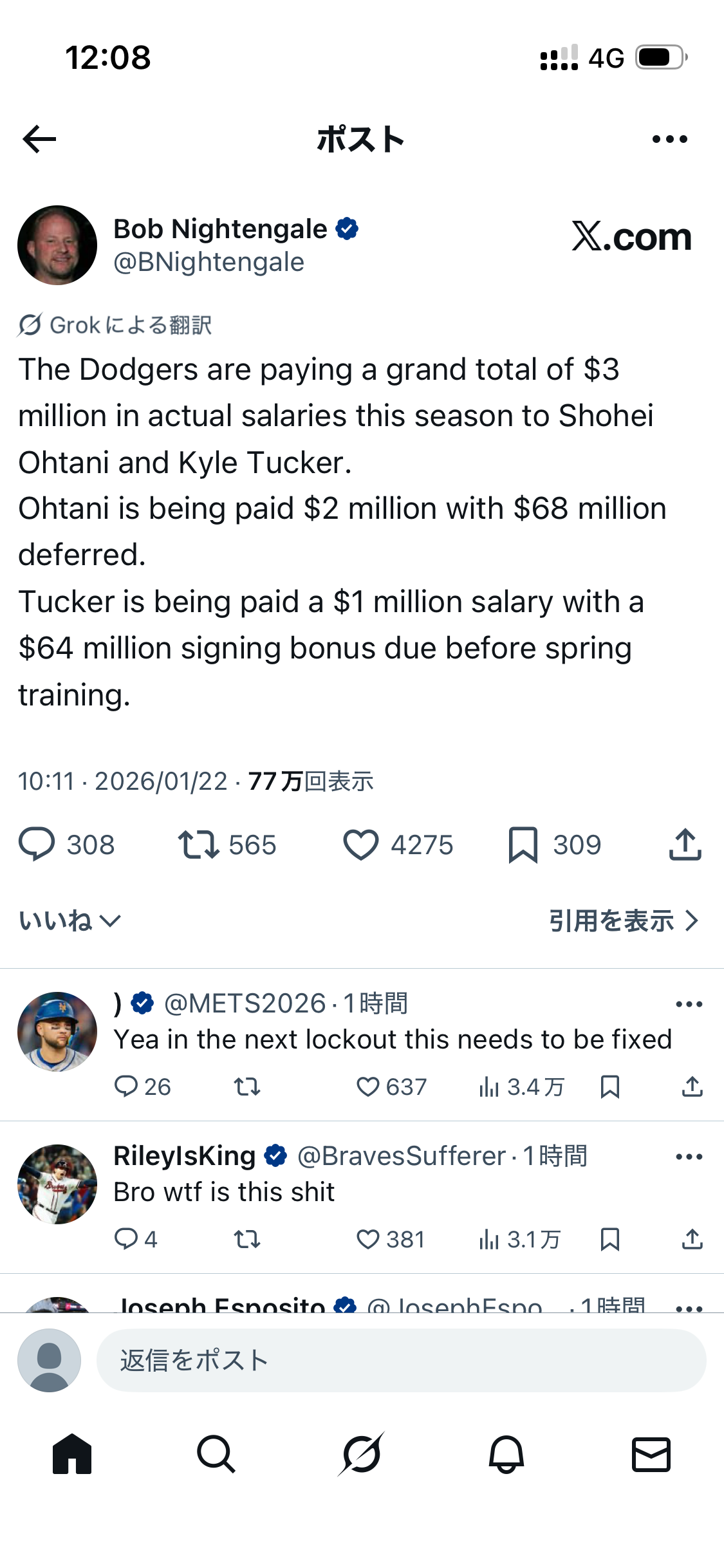Open the Search tab
Image resolution: width=724 pixels, height=1568 pixels.
[216, 1454]
